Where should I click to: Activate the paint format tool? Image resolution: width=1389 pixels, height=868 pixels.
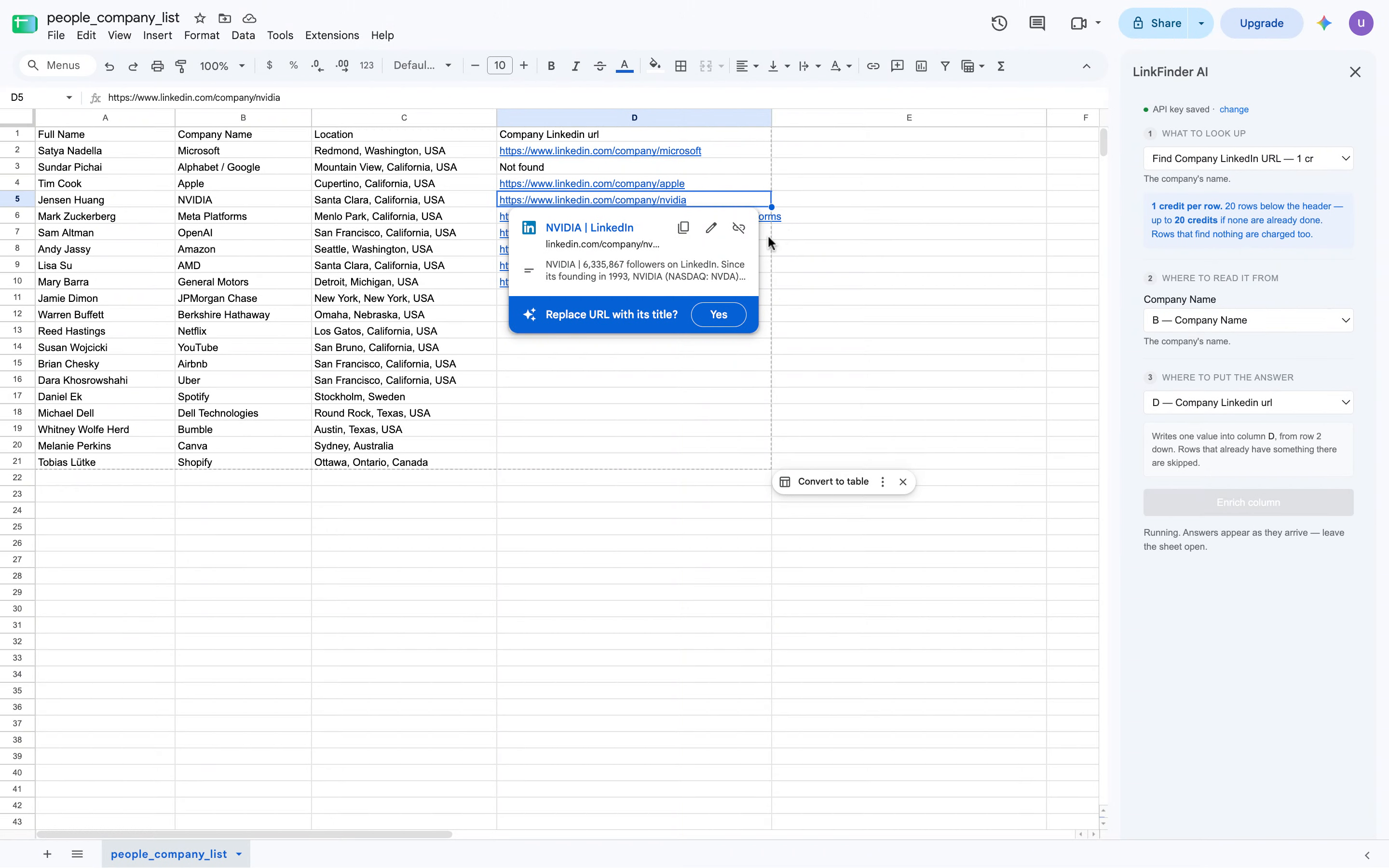(181, 66)
